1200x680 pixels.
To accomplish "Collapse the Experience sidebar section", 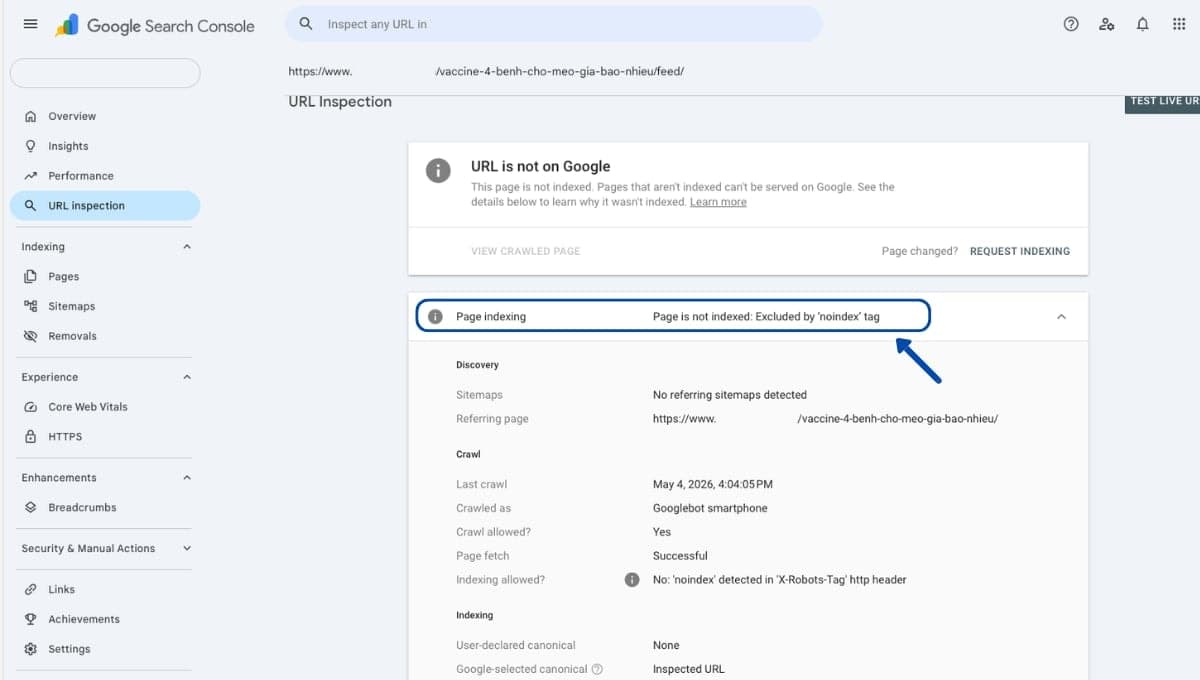I will [187, 377].
